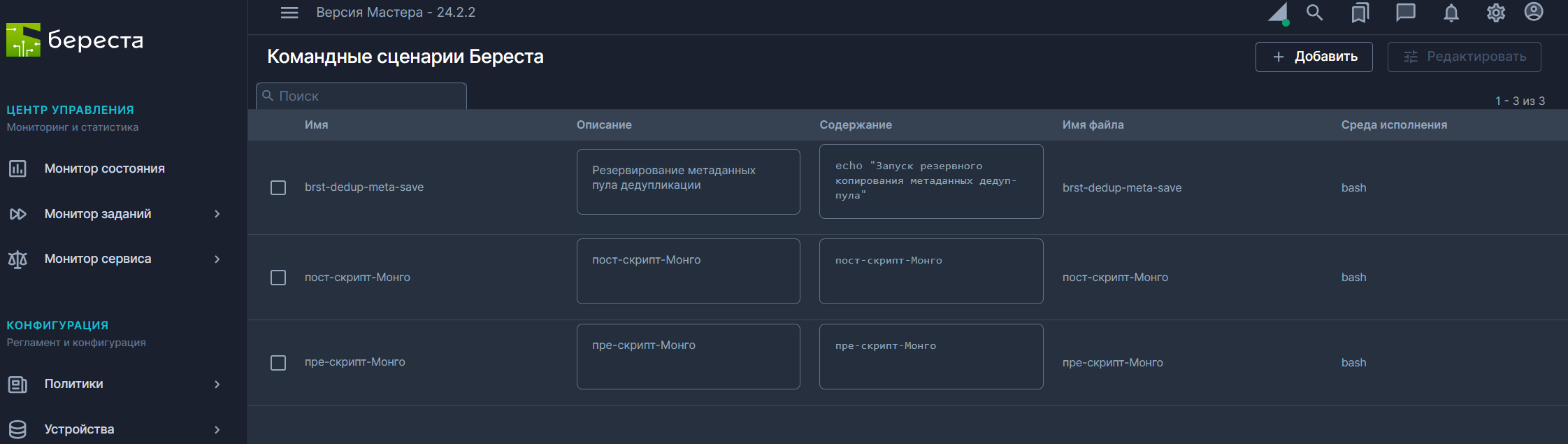Open Монитор состояния in sidebar
The width and height of the screenshot is (1568, 444).
point(104,169)
